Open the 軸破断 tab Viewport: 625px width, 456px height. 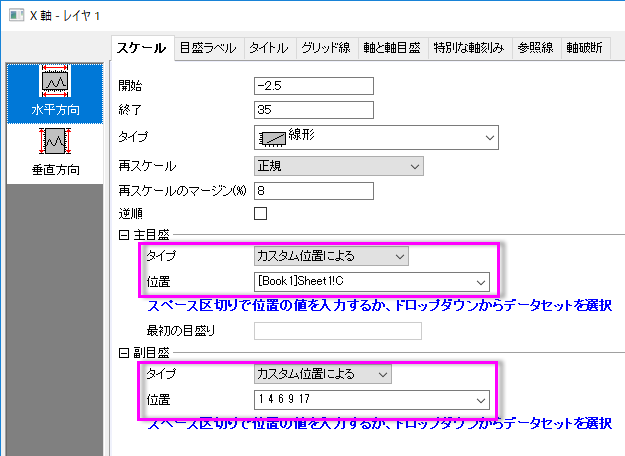(585, 48)
